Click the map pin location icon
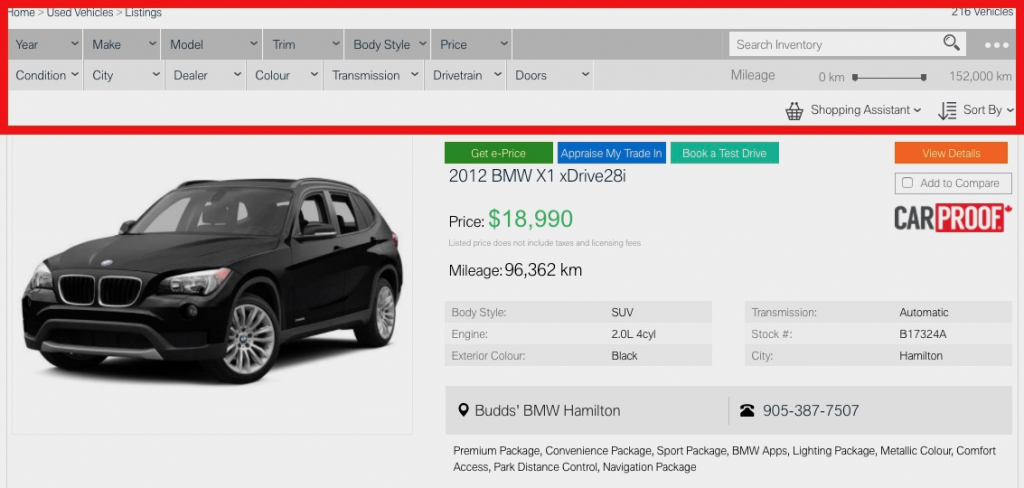Screen dimensions: 1024x488 point(464,410)
